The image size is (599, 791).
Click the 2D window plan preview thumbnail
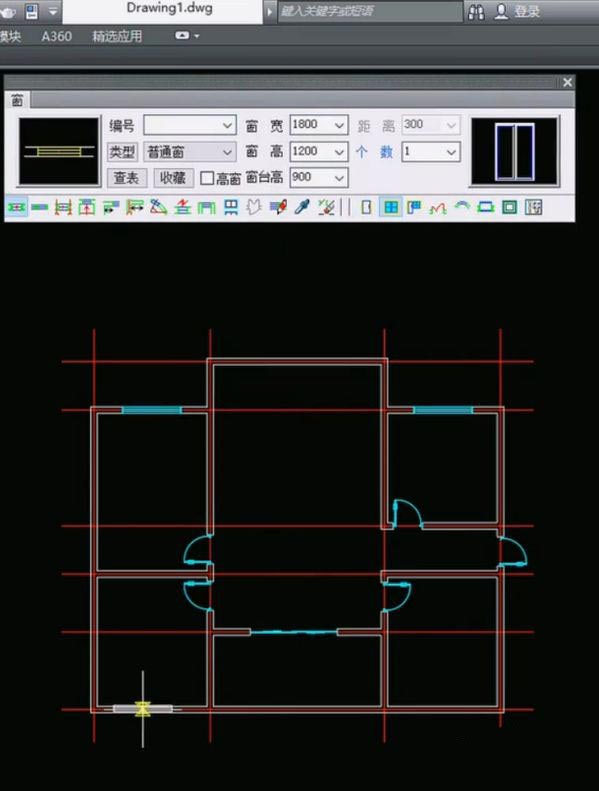(x=59, y=151)
